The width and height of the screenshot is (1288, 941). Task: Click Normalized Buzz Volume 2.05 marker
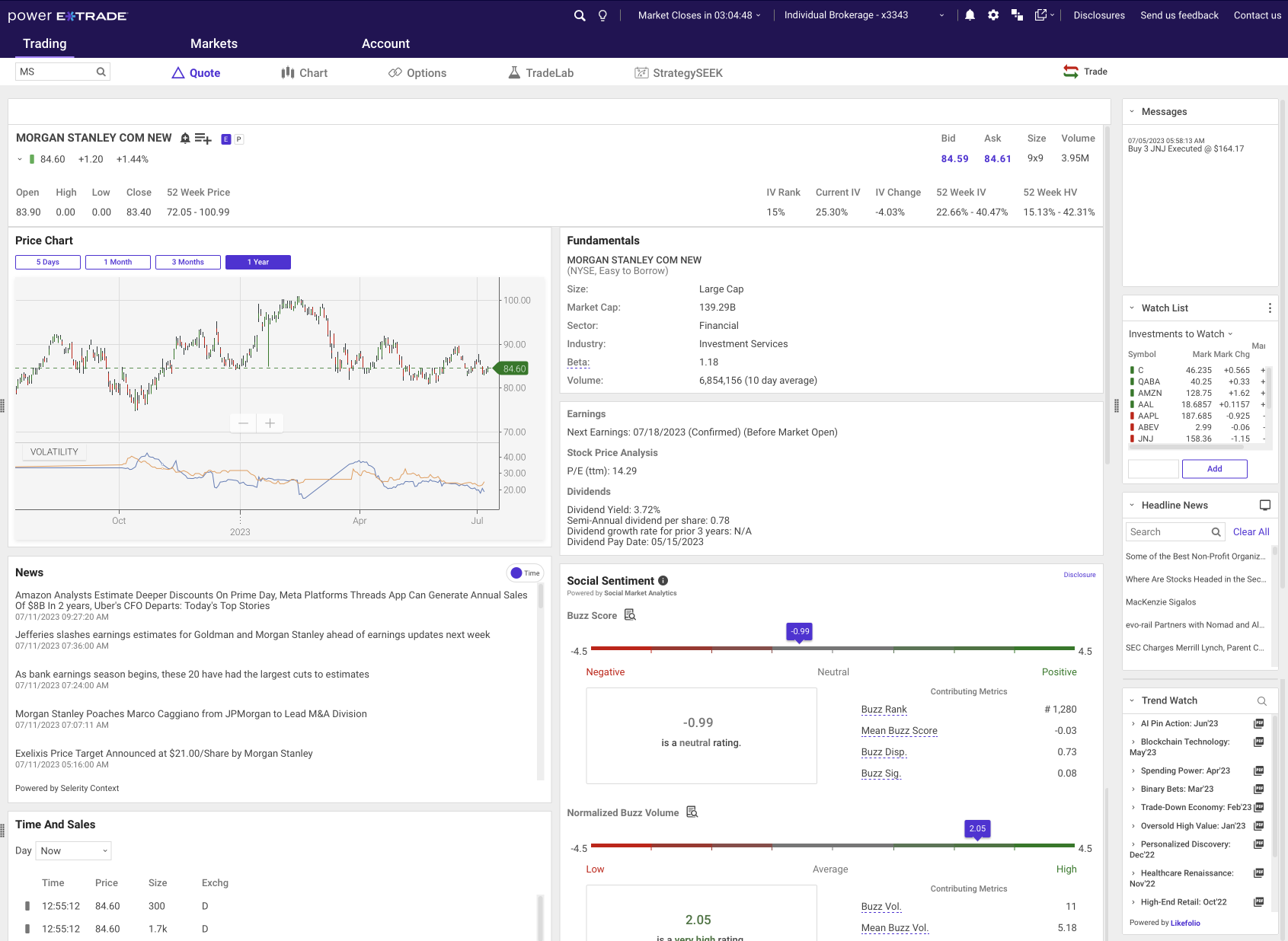pos(977,829)
